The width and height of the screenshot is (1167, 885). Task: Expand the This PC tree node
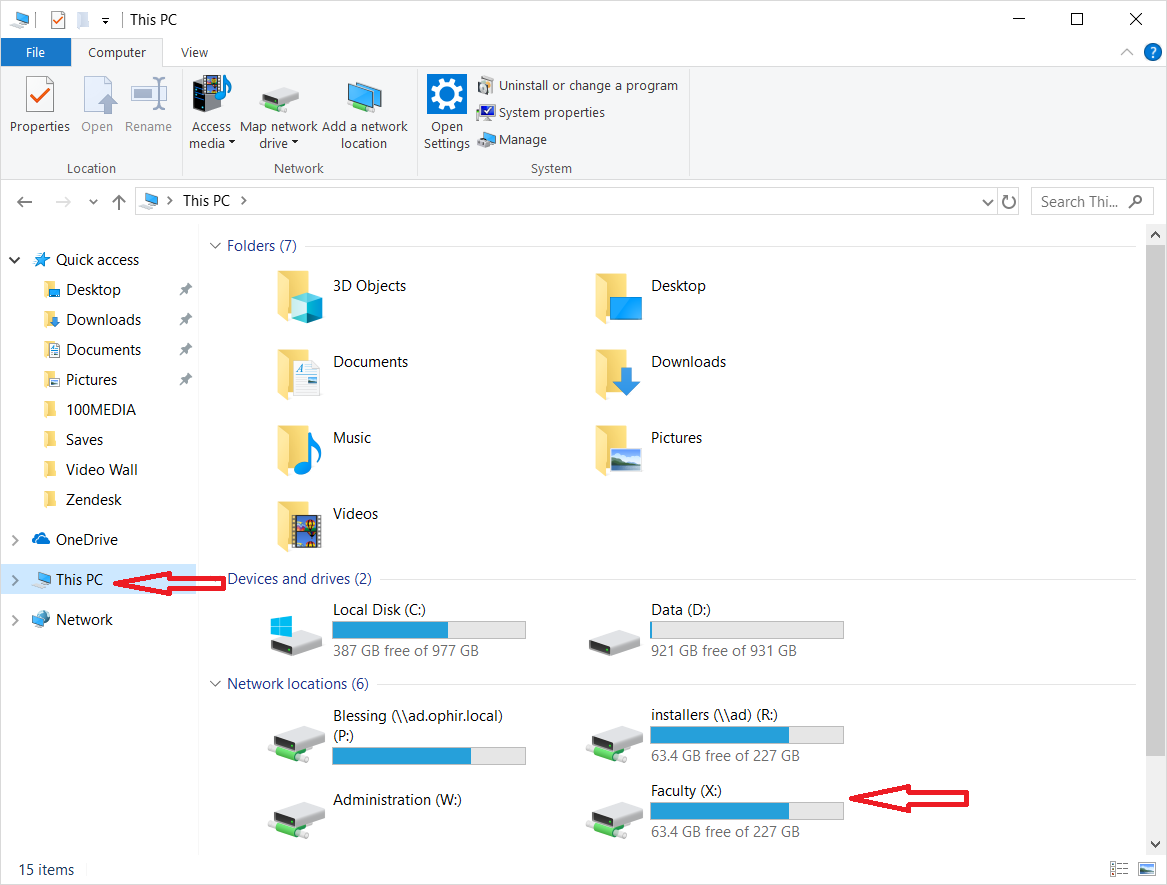(14, 580)
